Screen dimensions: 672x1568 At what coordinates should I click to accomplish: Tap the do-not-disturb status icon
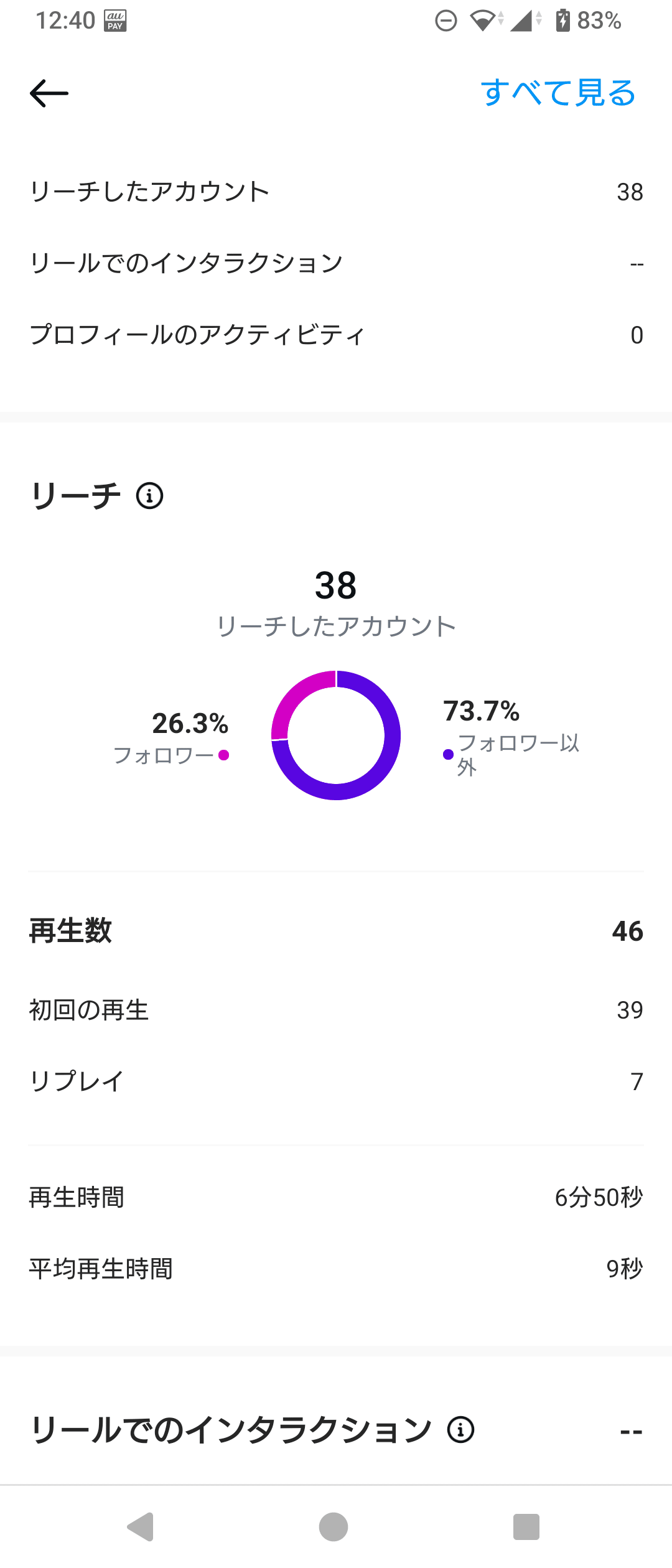pos(446,21)
